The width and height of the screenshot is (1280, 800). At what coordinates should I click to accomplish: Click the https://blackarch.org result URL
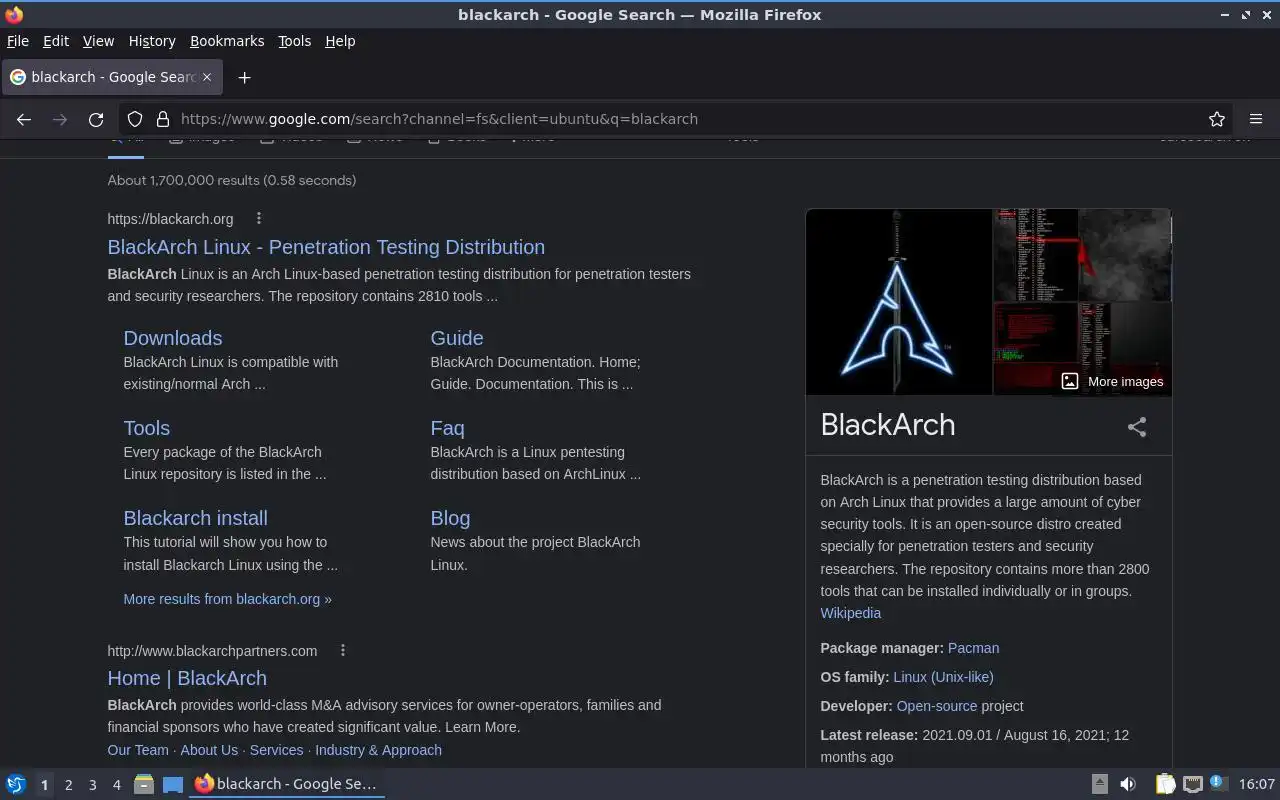(x=170, y=219)
